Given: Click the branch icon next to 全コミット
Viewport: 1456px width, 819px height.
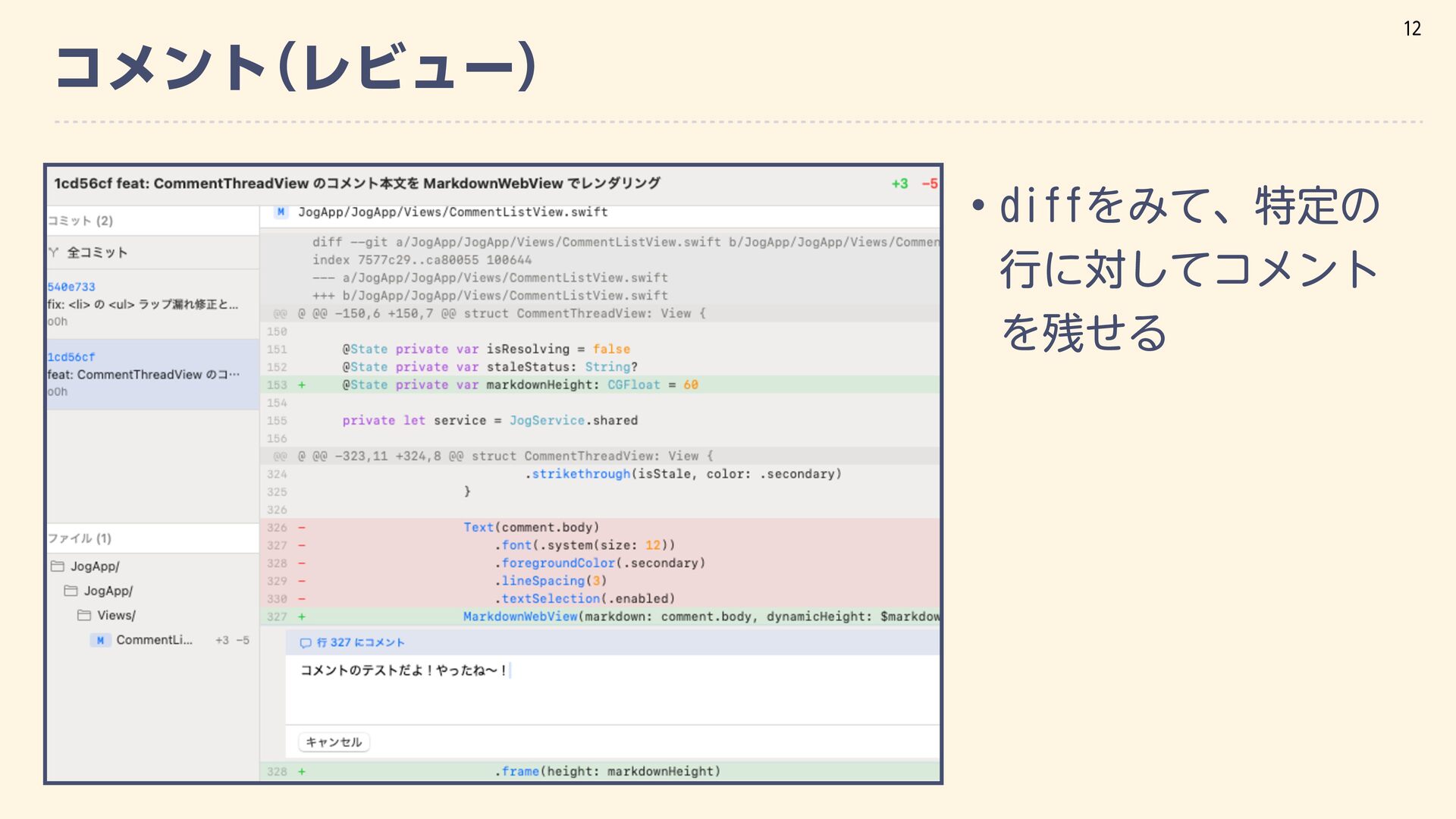Looking at the screenshot, I should click(x=54, y=253).
